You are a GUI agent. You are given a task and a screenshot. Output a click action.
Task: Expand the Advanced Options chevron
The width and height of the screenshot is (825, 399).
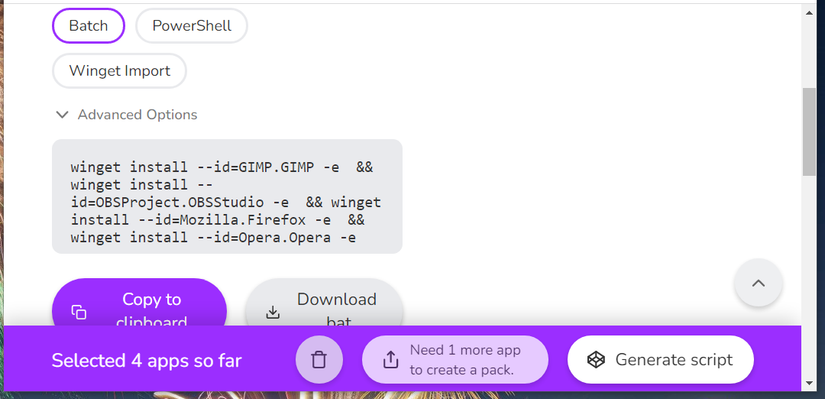[62, 115]
